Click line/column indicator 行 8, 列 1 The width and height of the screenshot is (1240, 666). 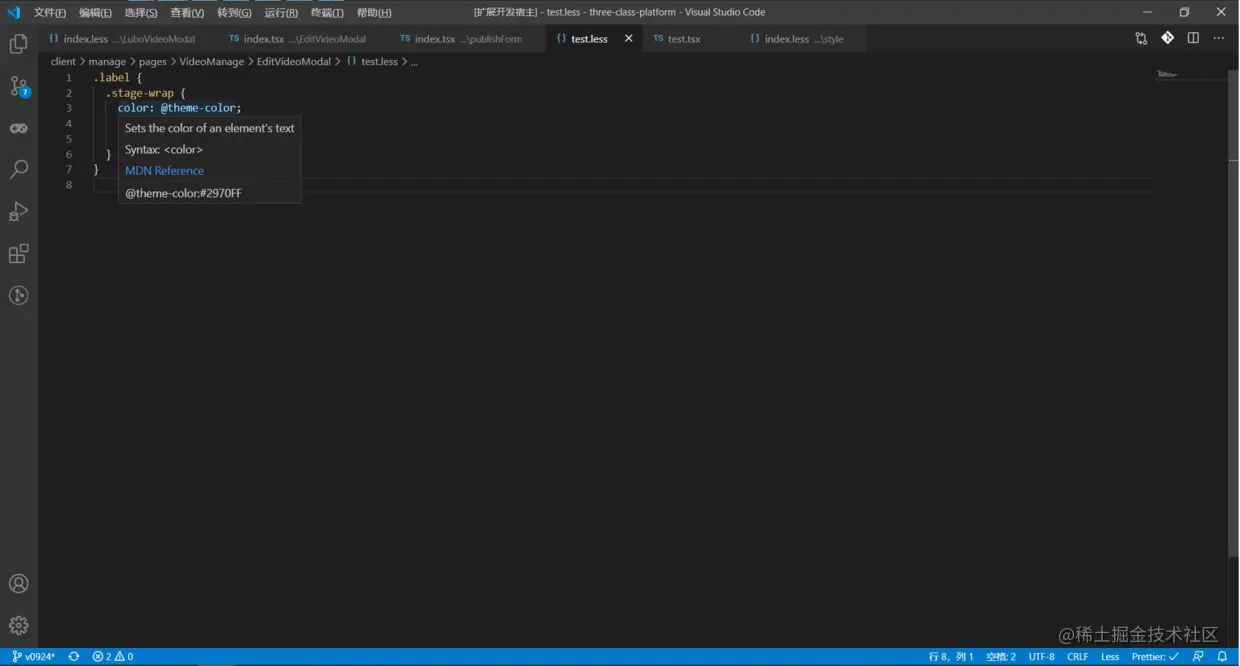click(951, 656)
